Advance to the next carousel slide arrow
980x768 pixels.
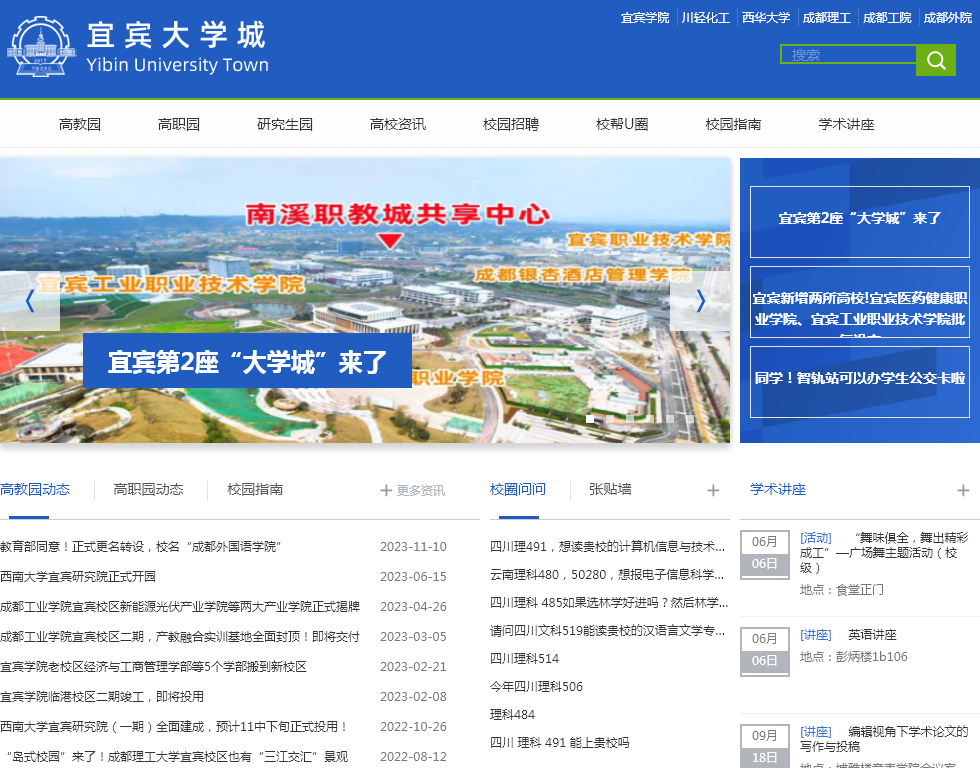[700, 301]
